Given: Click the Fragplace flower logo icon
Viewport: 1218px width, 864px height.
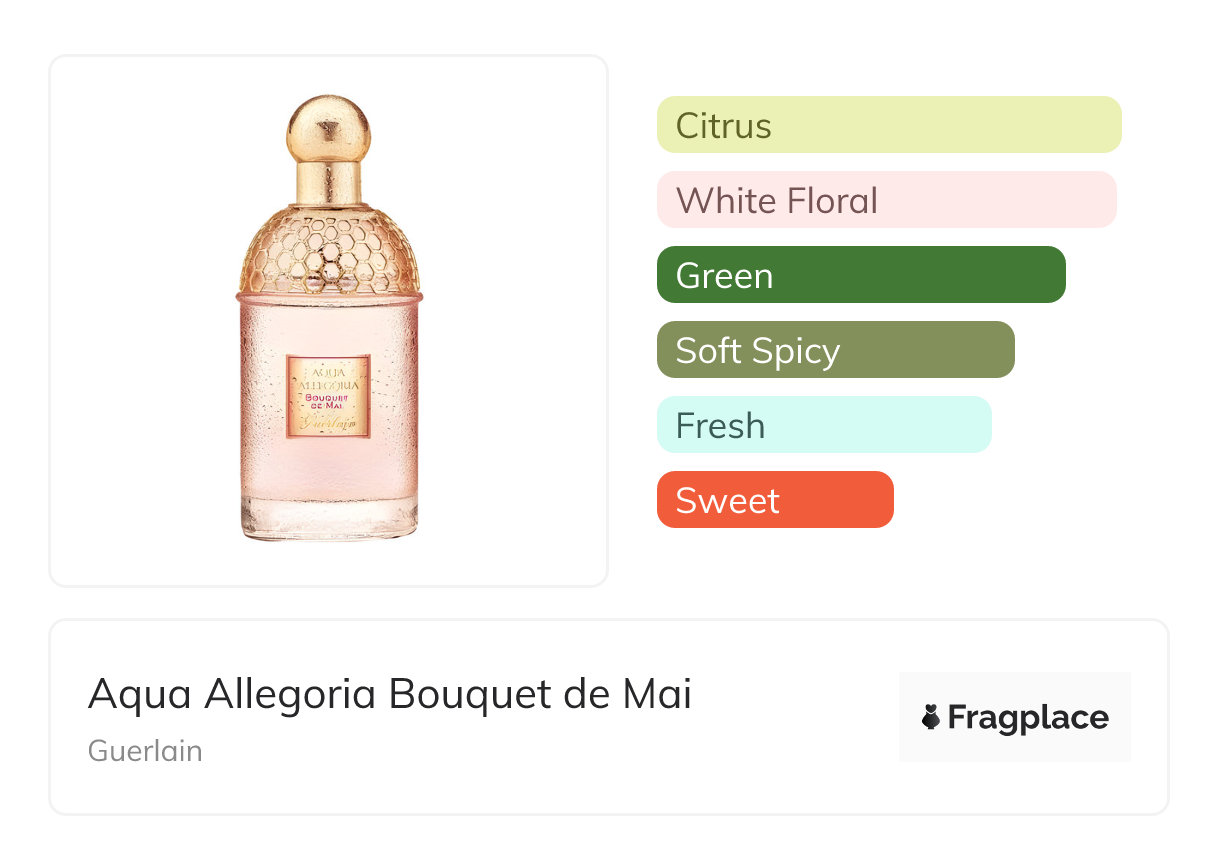Looking at the screenshot, I should pyautogui.click(x=931, y=717).
